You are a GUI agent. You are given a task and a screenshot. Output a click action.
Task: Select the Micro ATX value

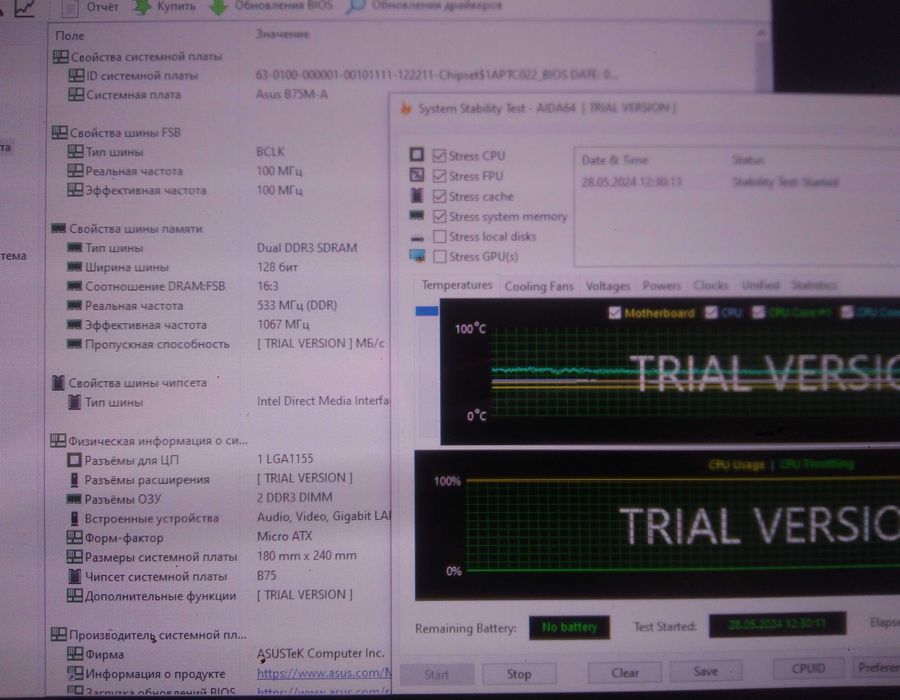coord(285,536)
